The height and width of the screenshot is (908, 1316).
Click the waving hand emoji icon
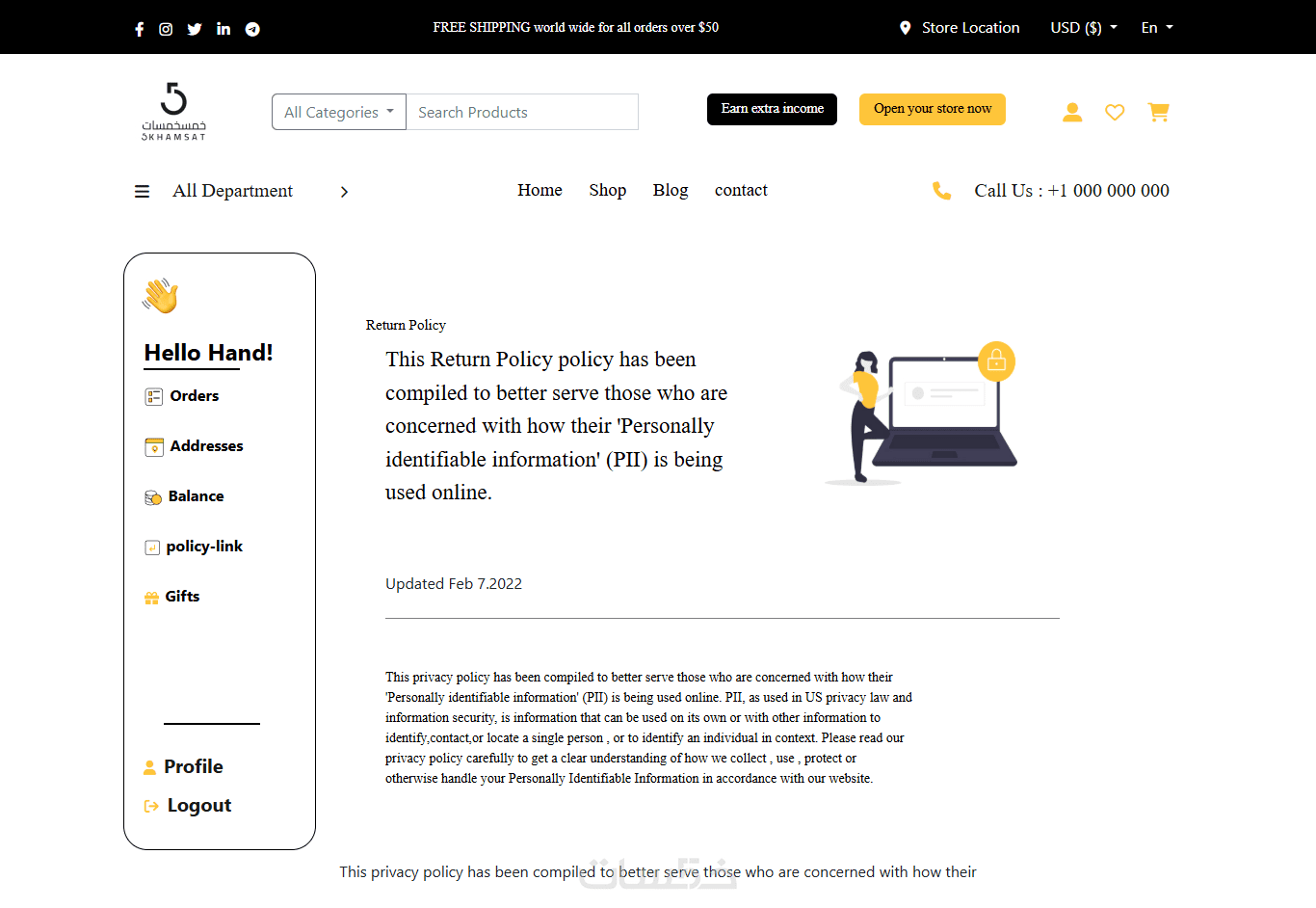(x=161, y=296)
